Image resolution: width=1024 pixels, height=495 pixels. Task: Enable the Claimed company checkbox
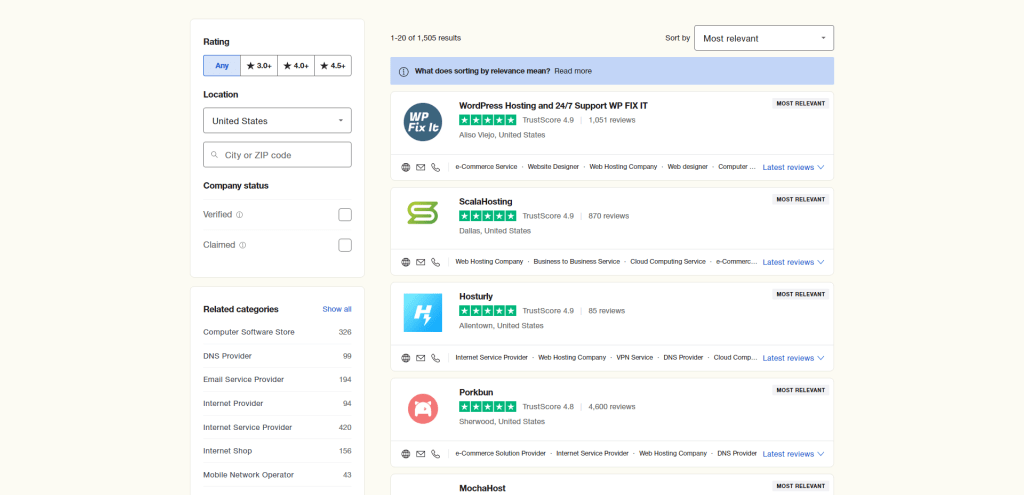pyautogui.click(x=345, y=246)
